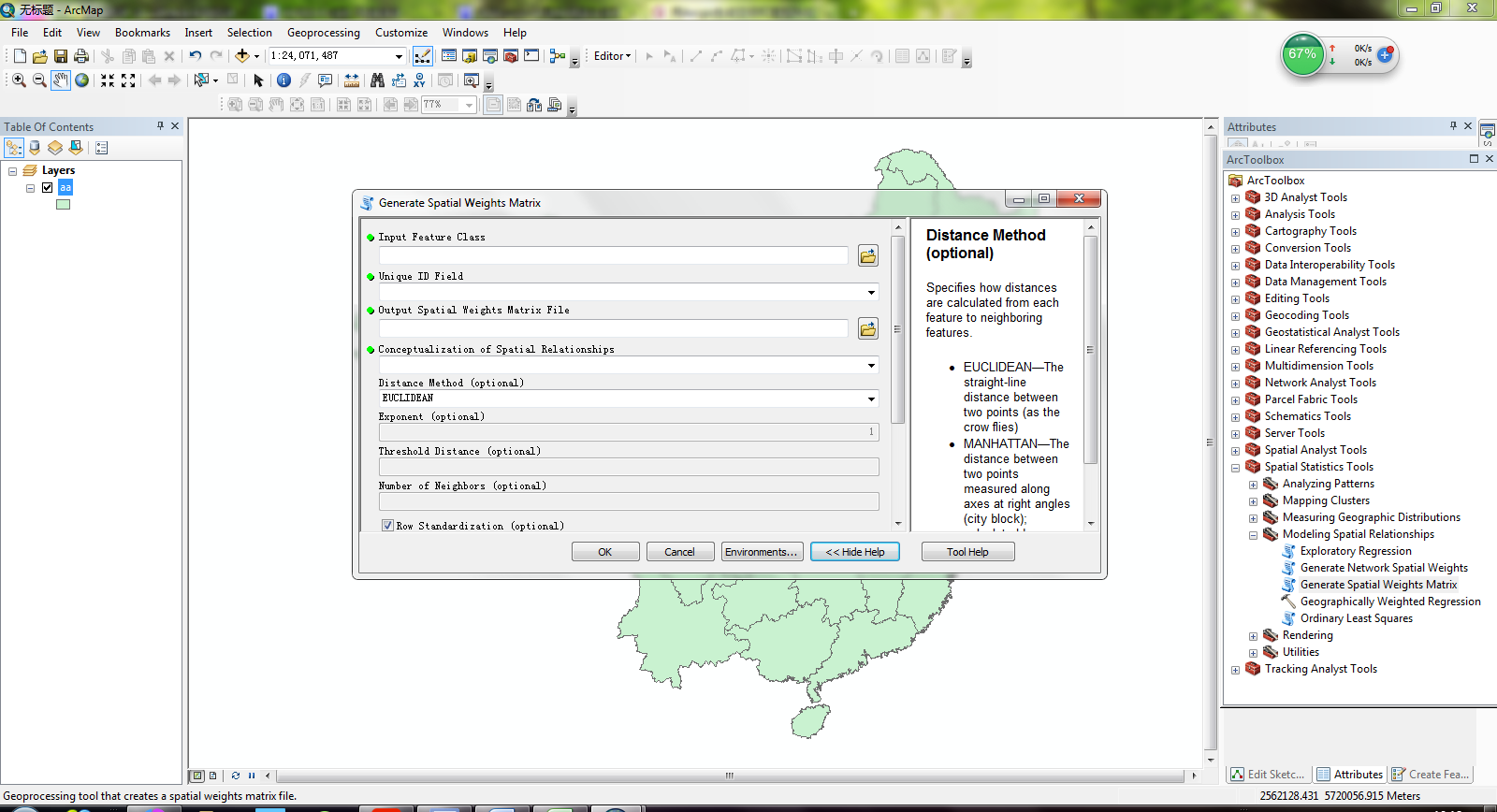Collapse Modeling Spatial Relationships toolset

pyautogui.click(x=1253, y=535)
